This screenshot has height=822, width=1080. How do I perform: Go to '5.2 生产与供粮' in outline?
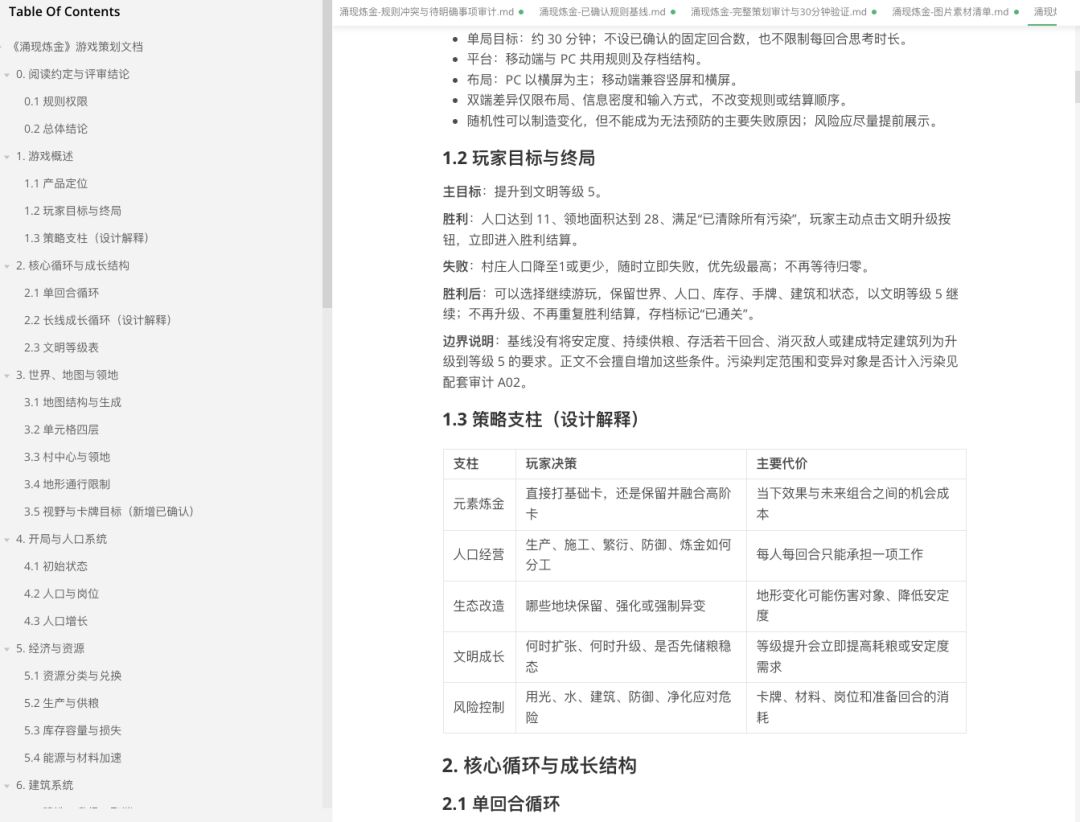click(x=61, y=703)
